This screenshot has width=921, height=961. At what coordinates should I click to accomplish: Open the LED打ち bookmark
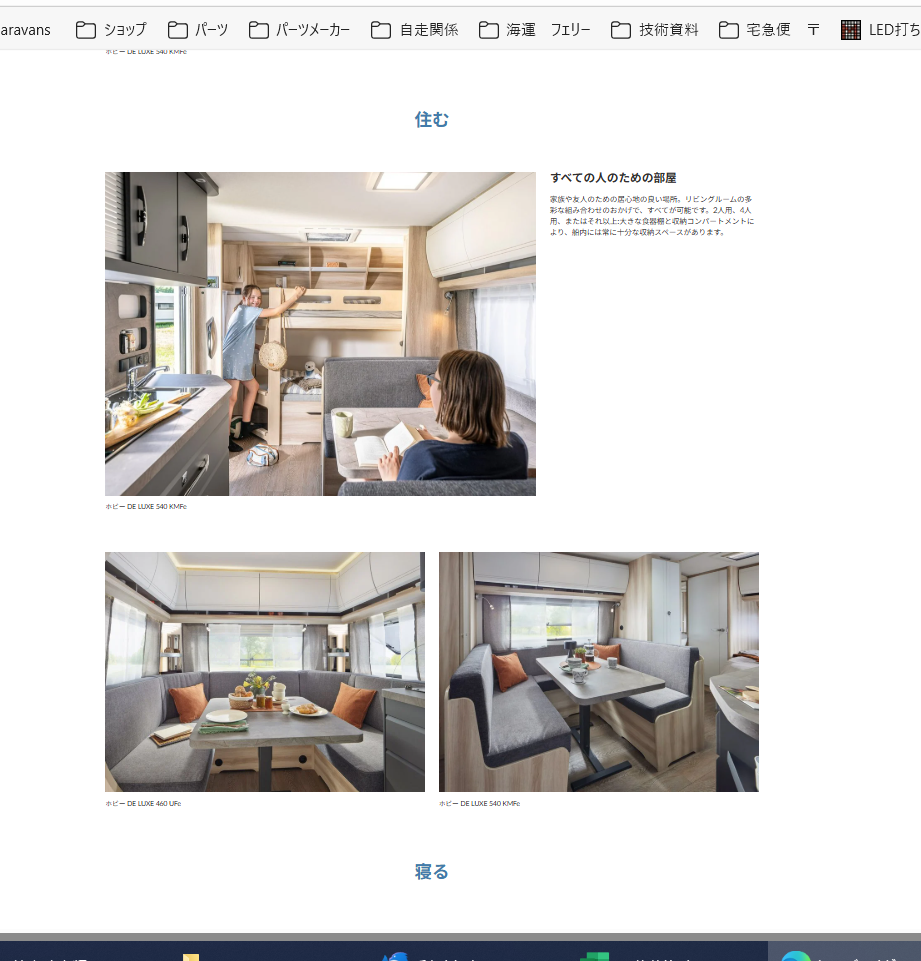(x=881, y=29)
